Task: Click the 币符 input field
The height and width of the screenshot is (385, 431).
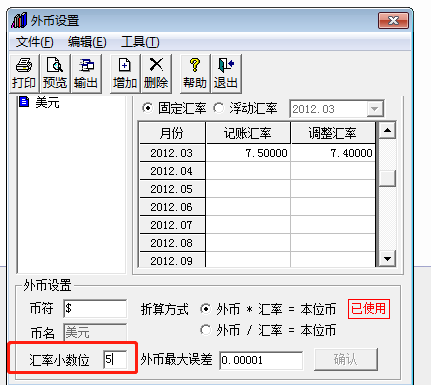Action: pos(95,308)
